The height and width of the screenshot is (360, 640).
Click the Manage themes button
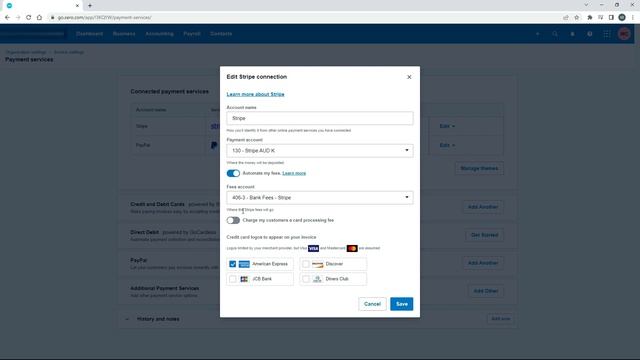coord(479,169)
